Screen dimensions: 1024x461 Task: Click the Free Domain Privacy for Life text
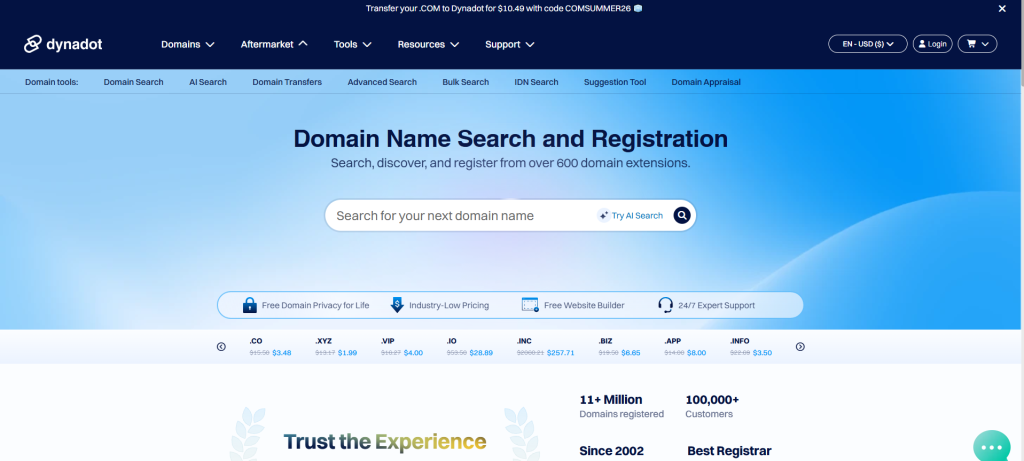315,305
